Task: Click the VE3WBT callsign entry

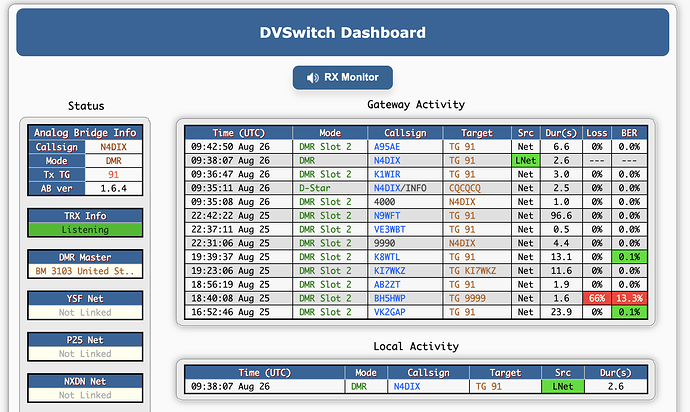Action: coord(389,229)
